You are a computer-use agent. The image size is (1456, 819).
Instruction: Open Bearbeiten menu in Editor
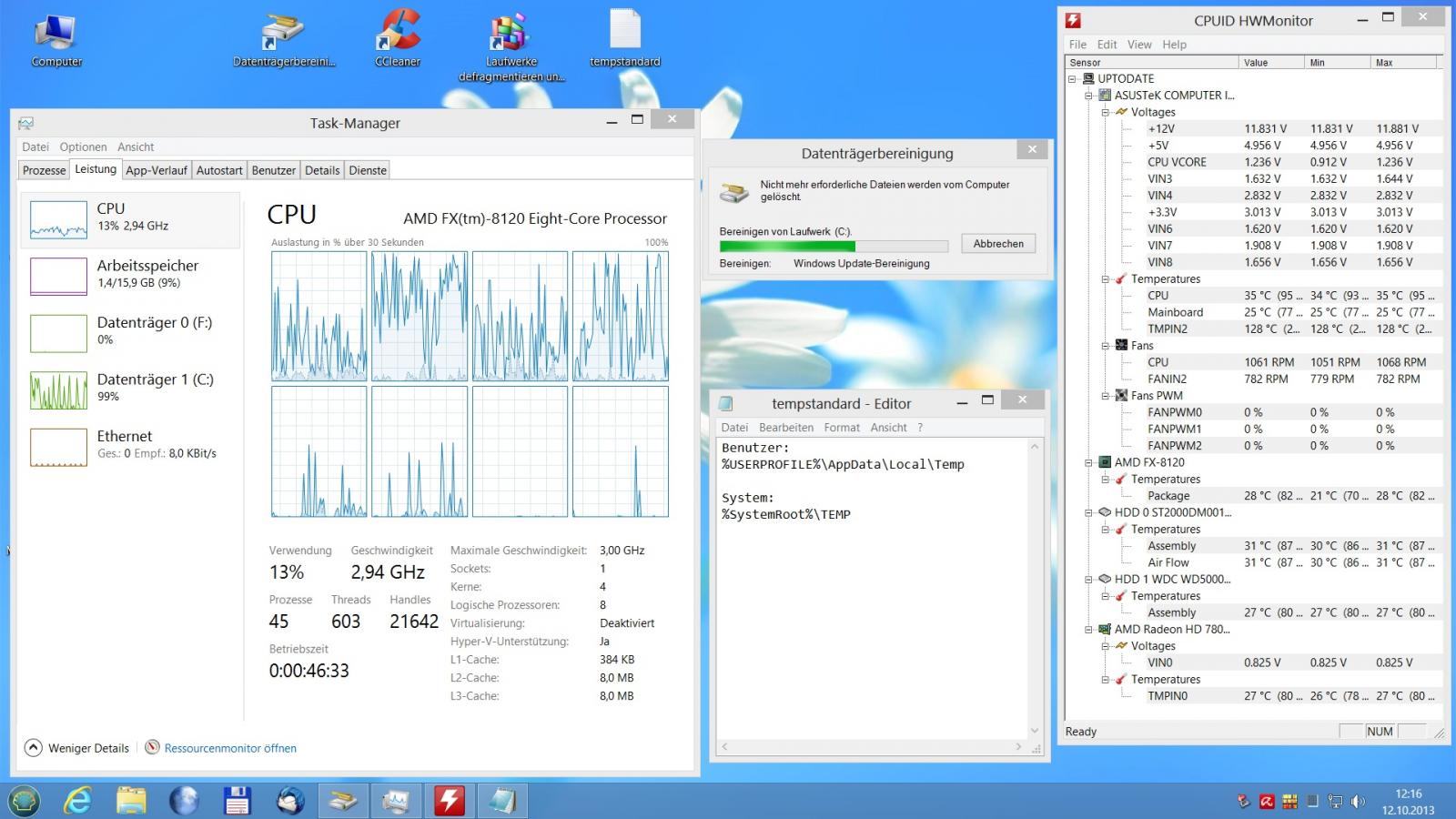[x=786, y=428]
